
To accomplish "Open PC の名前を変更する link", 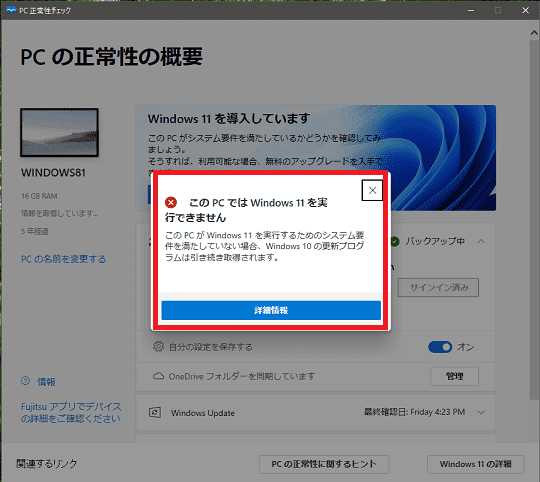I will pyautogui.click(x=63, y=259).
